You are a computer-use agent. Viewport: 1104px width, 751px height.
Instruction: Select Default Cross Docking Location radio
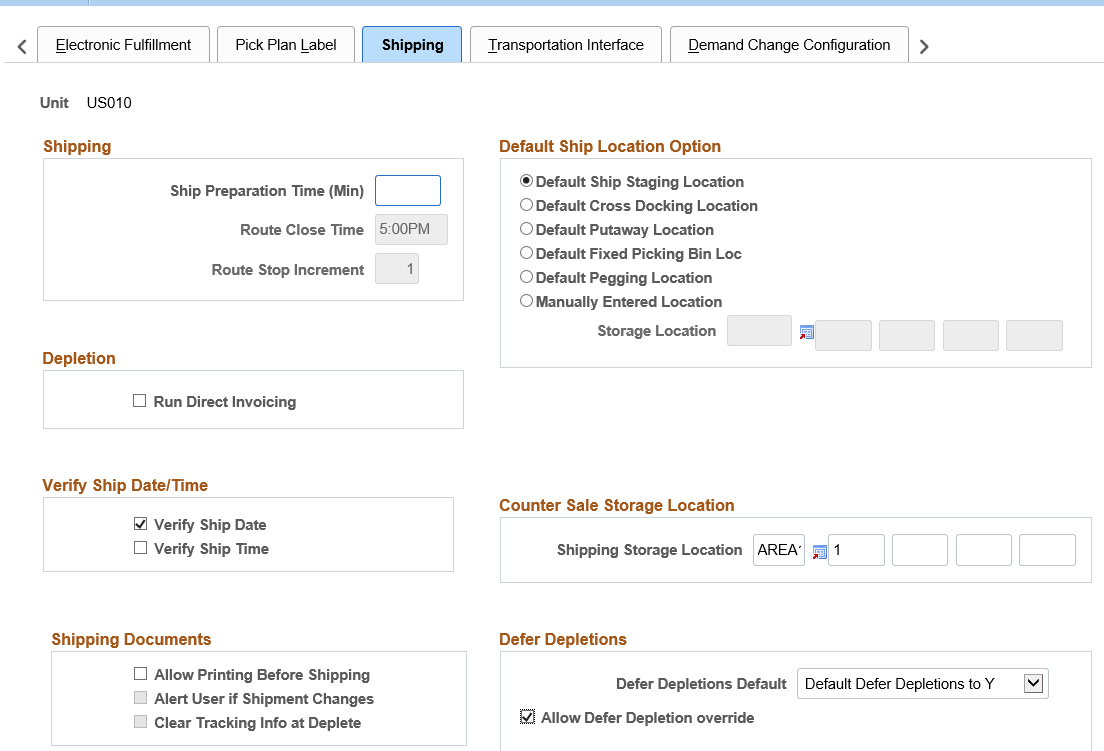point(527,205)
